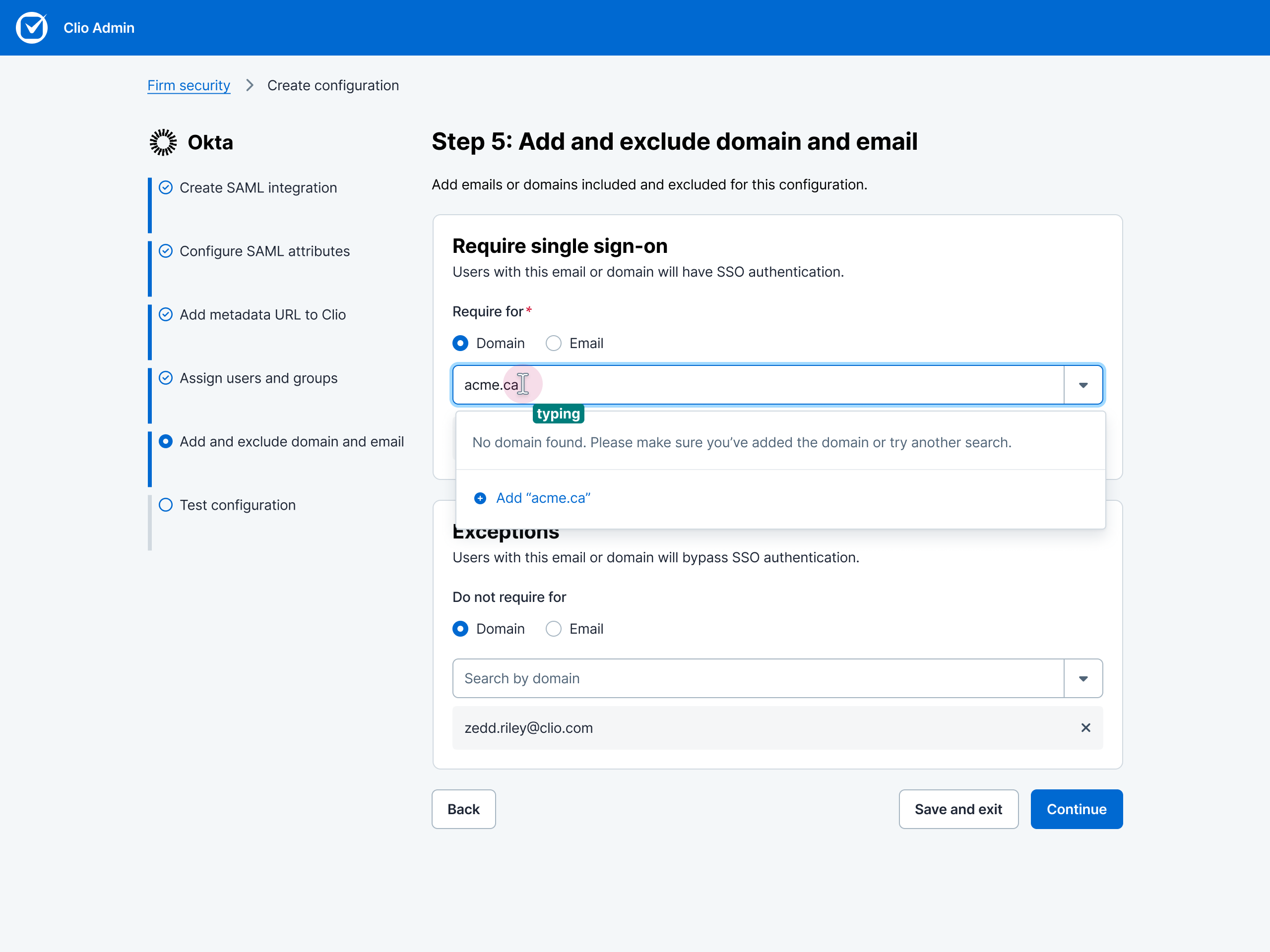Click the active step dot for Add and exclude domain
The height and width of the screenshot is (952, 1270).
[x=165, y=441]
